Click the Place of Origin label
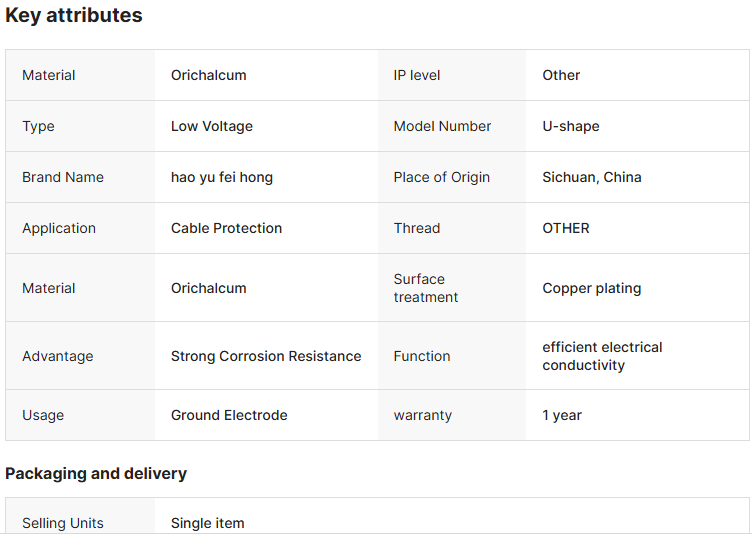The height and width of the screenshot is (534, 752). [x=442, y=177]
